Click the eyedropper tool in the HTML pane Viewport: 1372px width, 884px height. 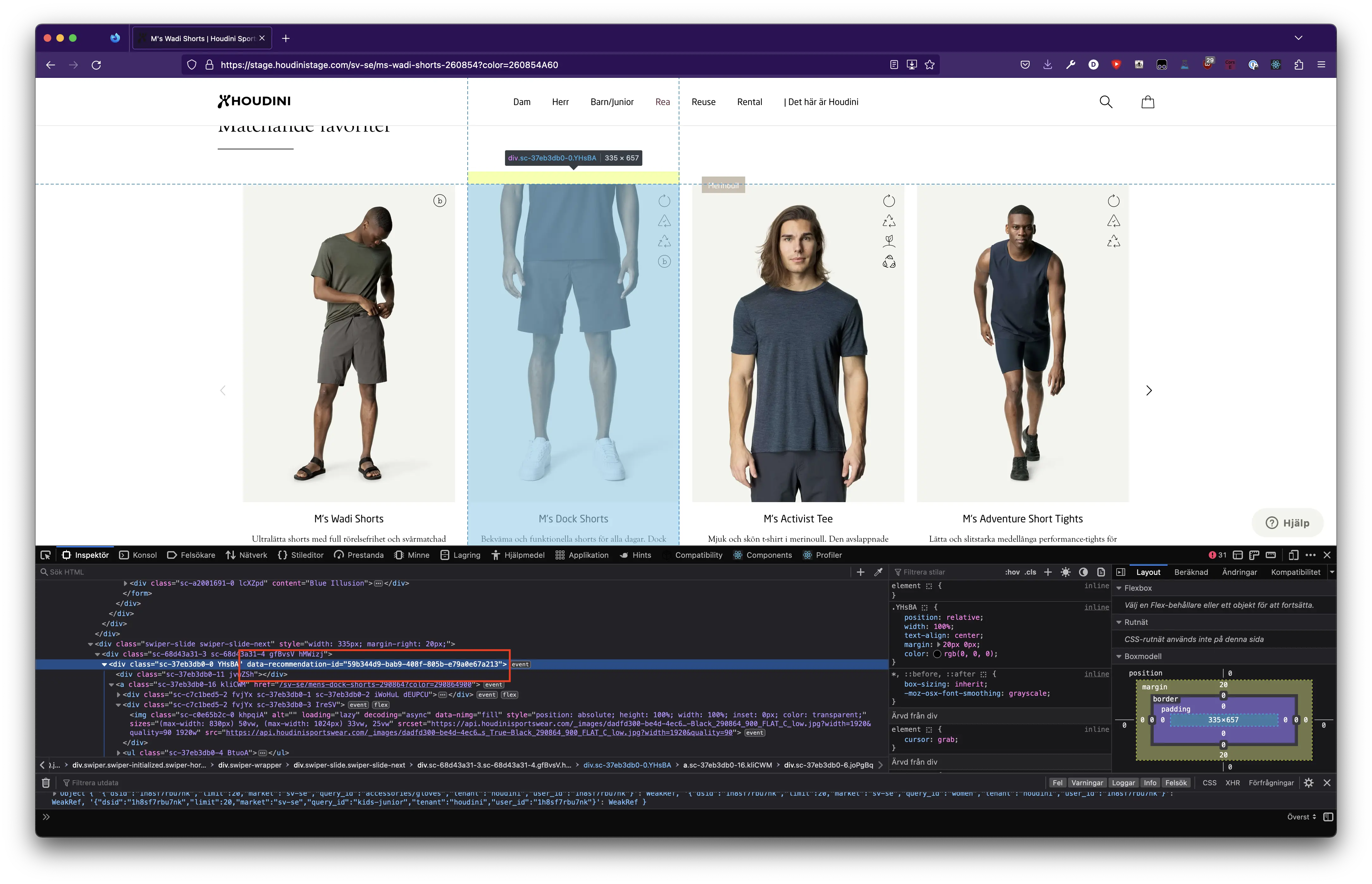pos(878,572)
